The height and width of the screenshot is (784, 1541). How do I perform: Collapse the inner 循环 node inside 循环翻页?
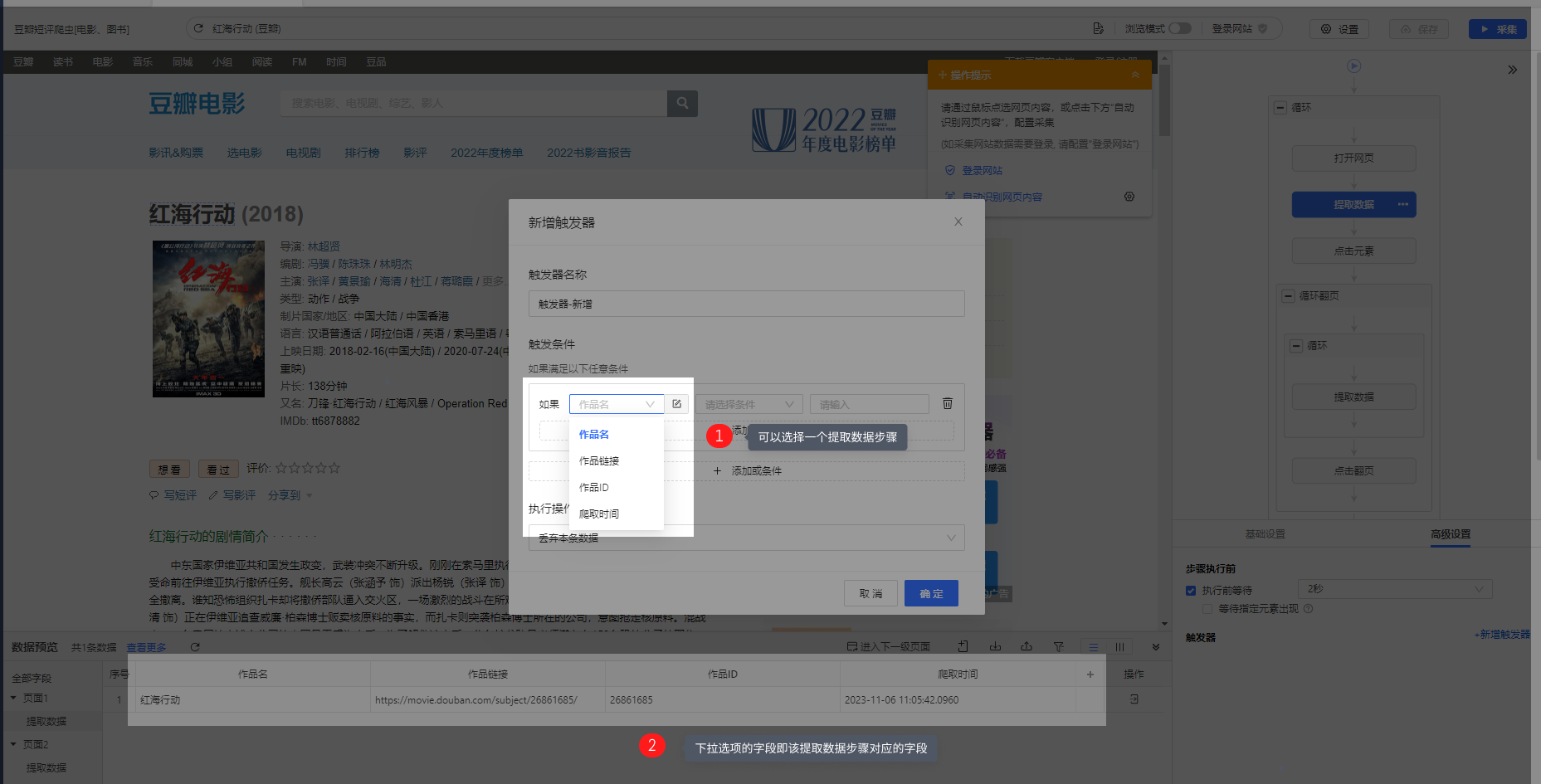coord(1296,345)
